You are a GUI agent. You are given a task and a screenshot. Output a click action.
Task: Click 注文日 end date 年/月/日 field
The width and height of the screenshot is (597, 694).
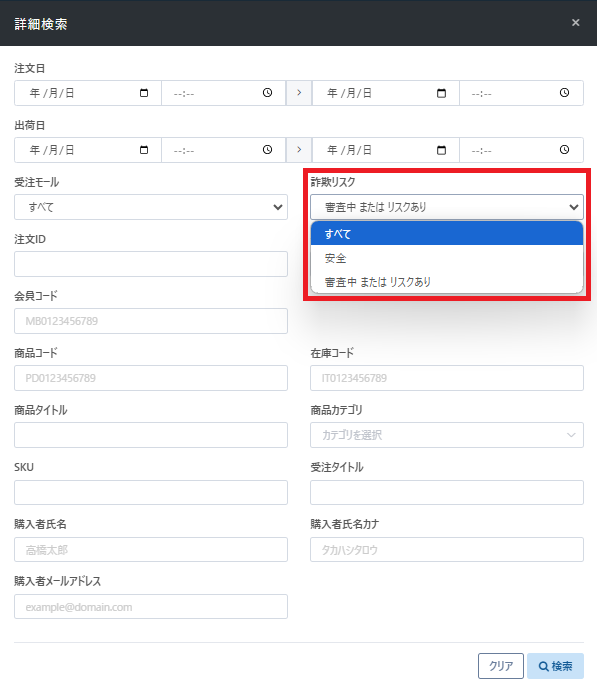click(386, 93)
